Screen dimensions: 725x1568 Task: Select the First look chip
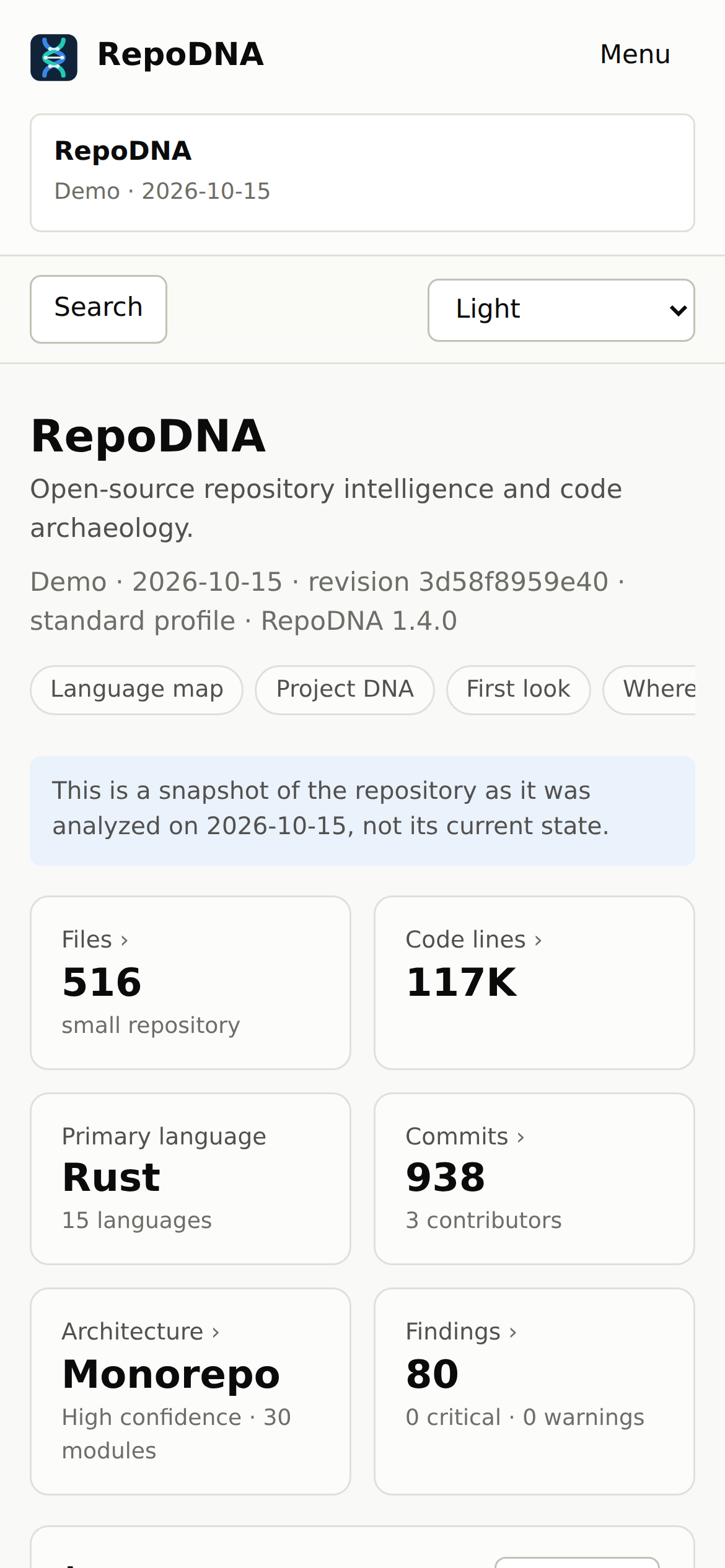coord(518,690)
